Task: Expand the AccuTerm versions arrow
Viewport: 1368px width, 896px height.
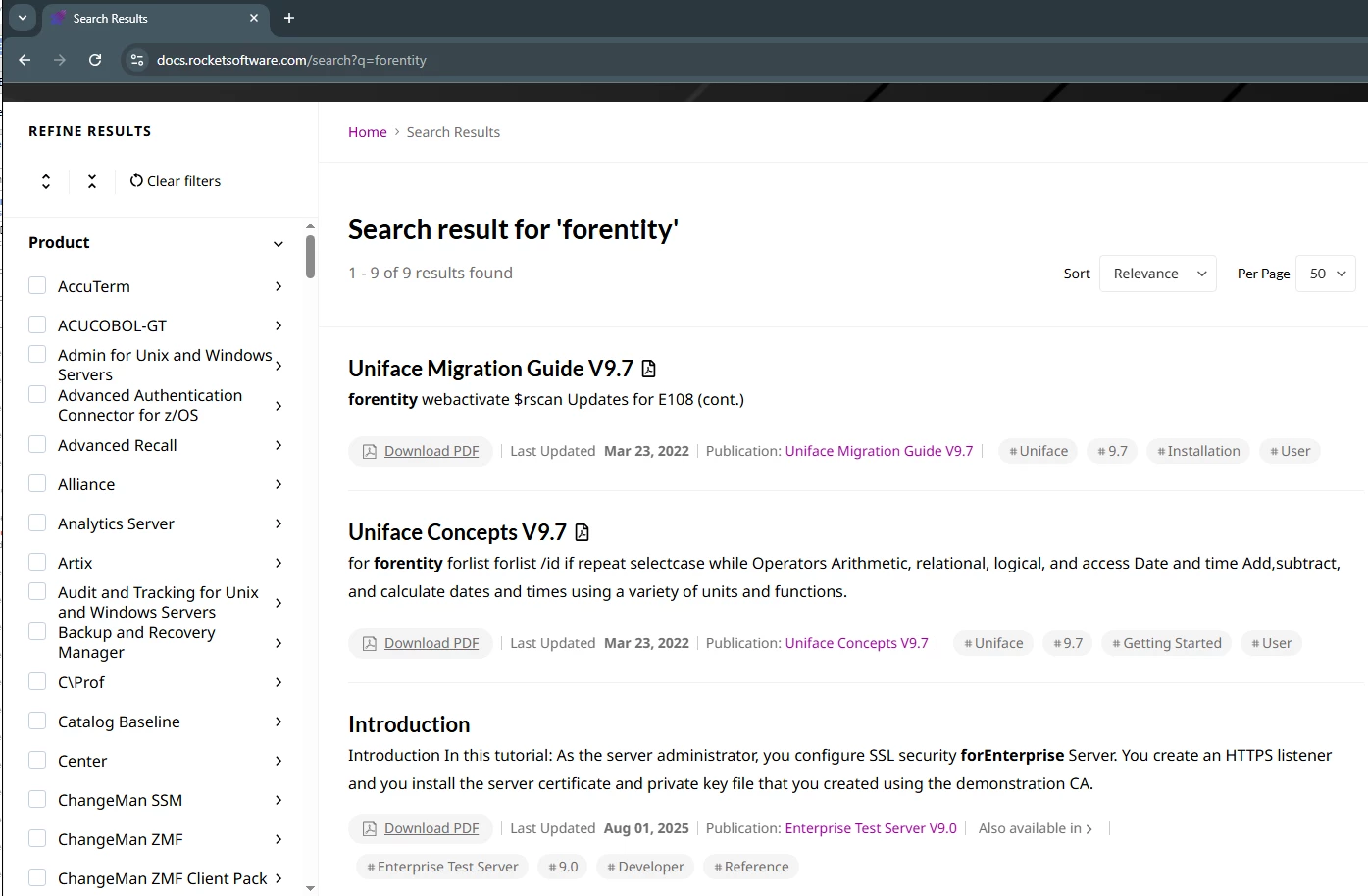Action: (x=279, y=286)
